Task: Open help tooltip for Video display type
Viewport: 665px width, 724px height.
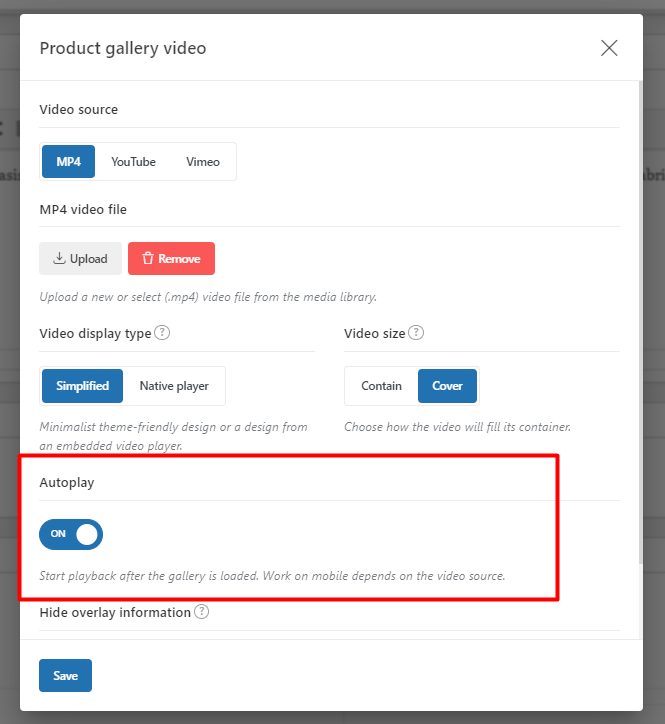Action: point(162,332)
